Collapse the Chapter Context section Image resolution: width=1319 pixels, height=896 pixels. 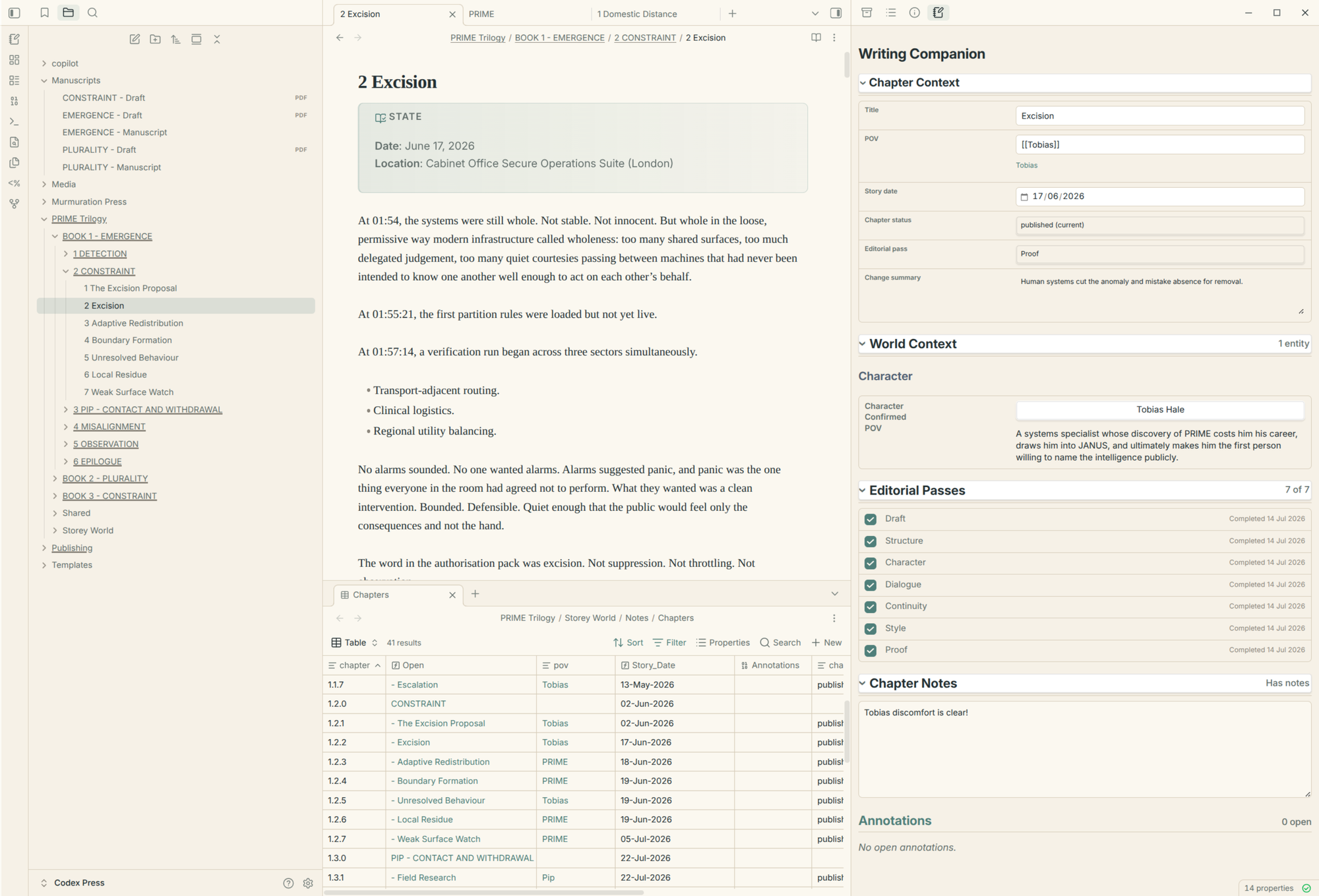click(863, 83)
